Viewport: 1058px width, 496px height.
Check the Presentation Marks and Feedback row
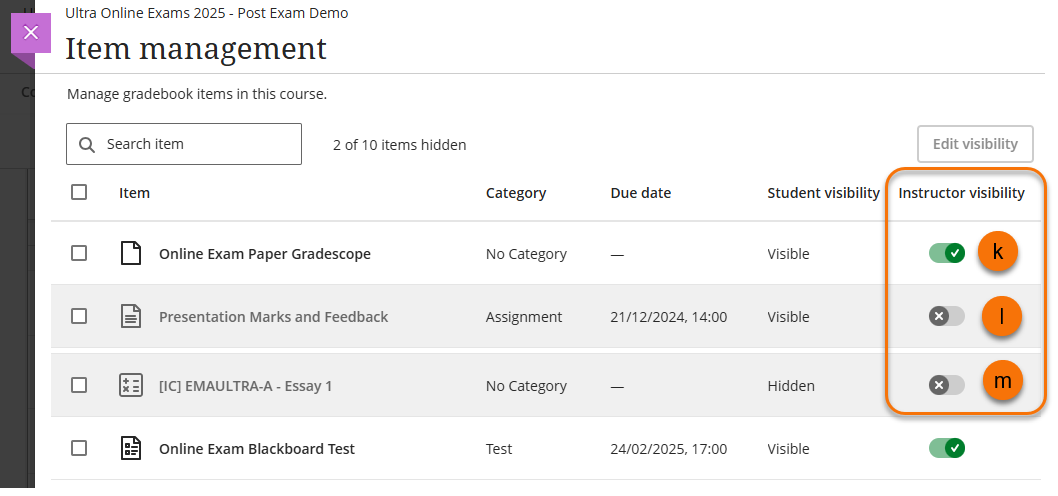(x=79, y=317)
